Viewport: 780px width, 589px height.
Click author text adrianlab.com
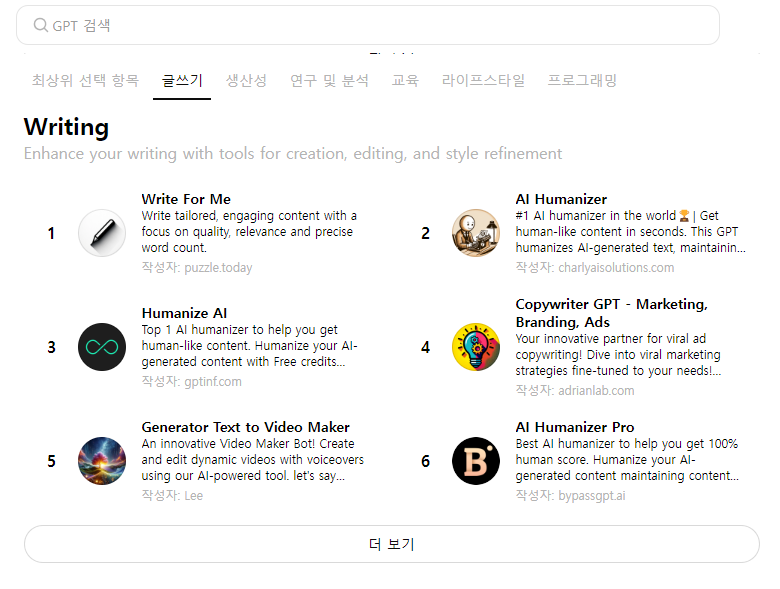tap(596, 391)
